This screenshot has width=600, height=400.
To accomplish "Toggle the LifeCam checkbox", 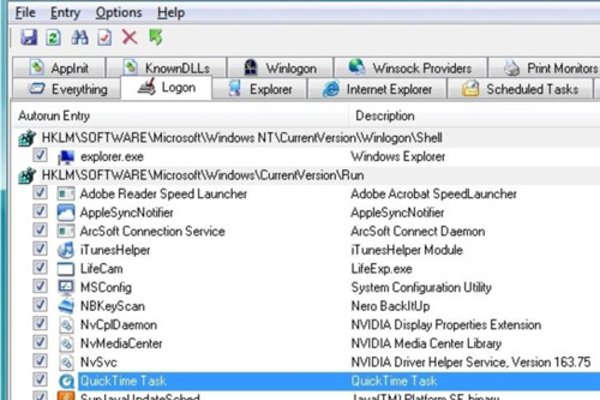I will (x=40, y=267).
